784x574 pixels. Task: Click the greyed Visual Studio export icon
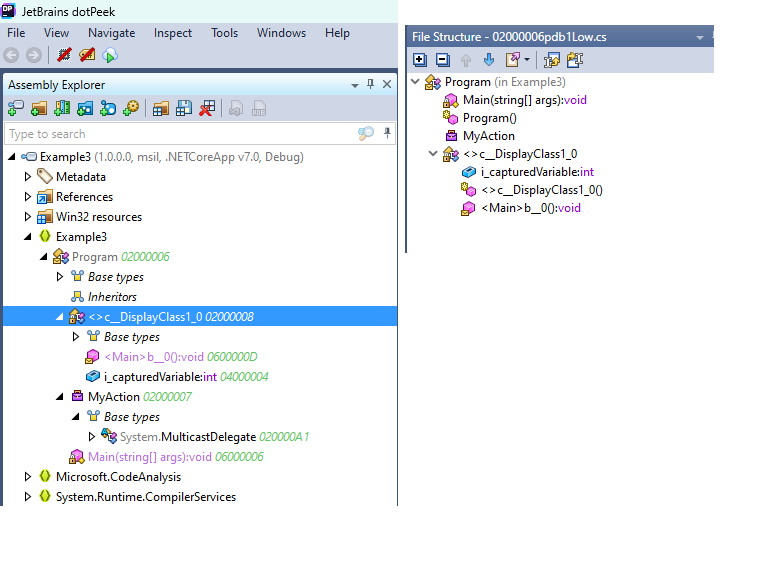(236, 108)
